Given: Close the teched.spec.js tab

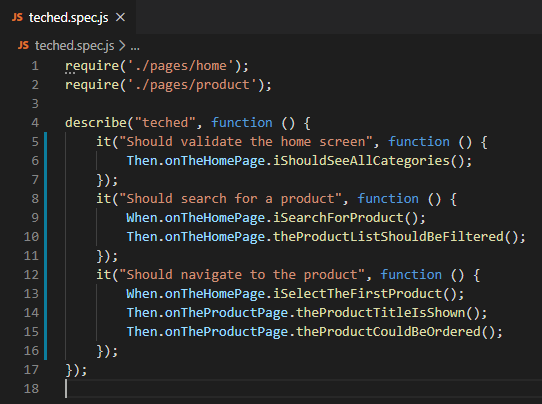Looking at the screenshot, I should click(x=120, y=17).
